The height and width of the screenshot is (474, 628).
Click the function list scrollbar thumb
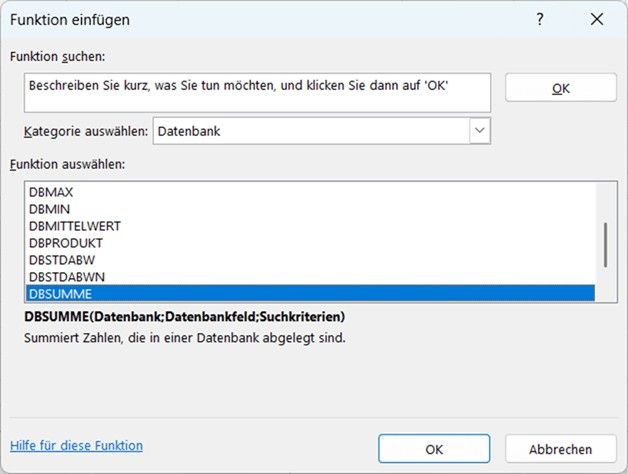604,243
